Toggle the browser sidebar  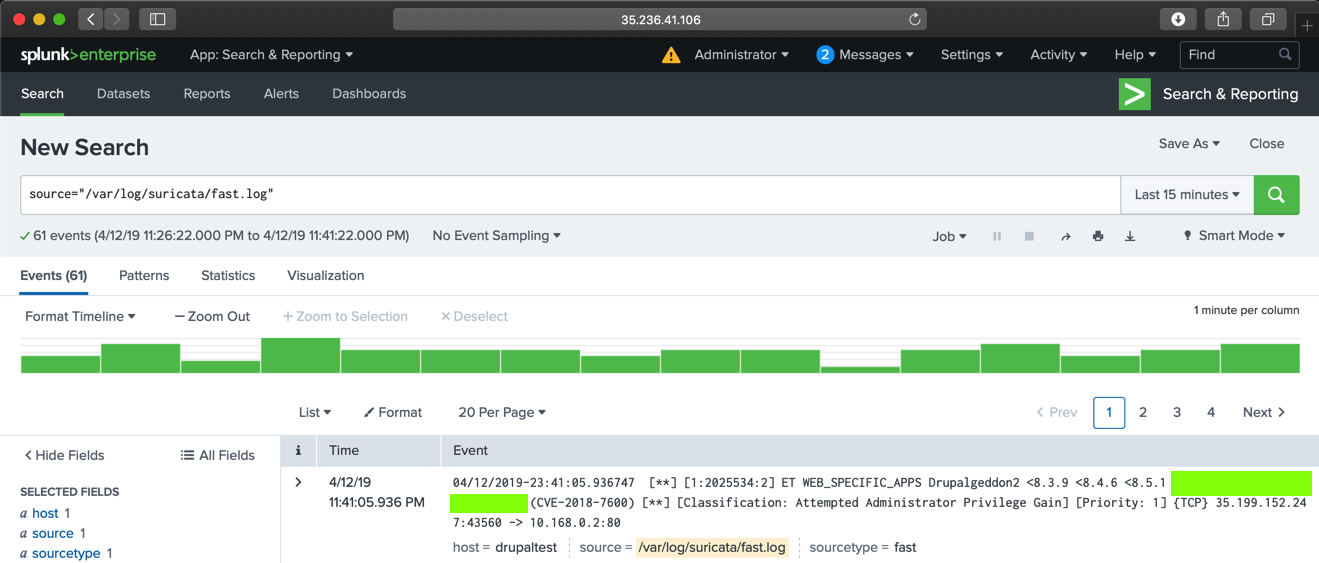click(x=157, y=19)
